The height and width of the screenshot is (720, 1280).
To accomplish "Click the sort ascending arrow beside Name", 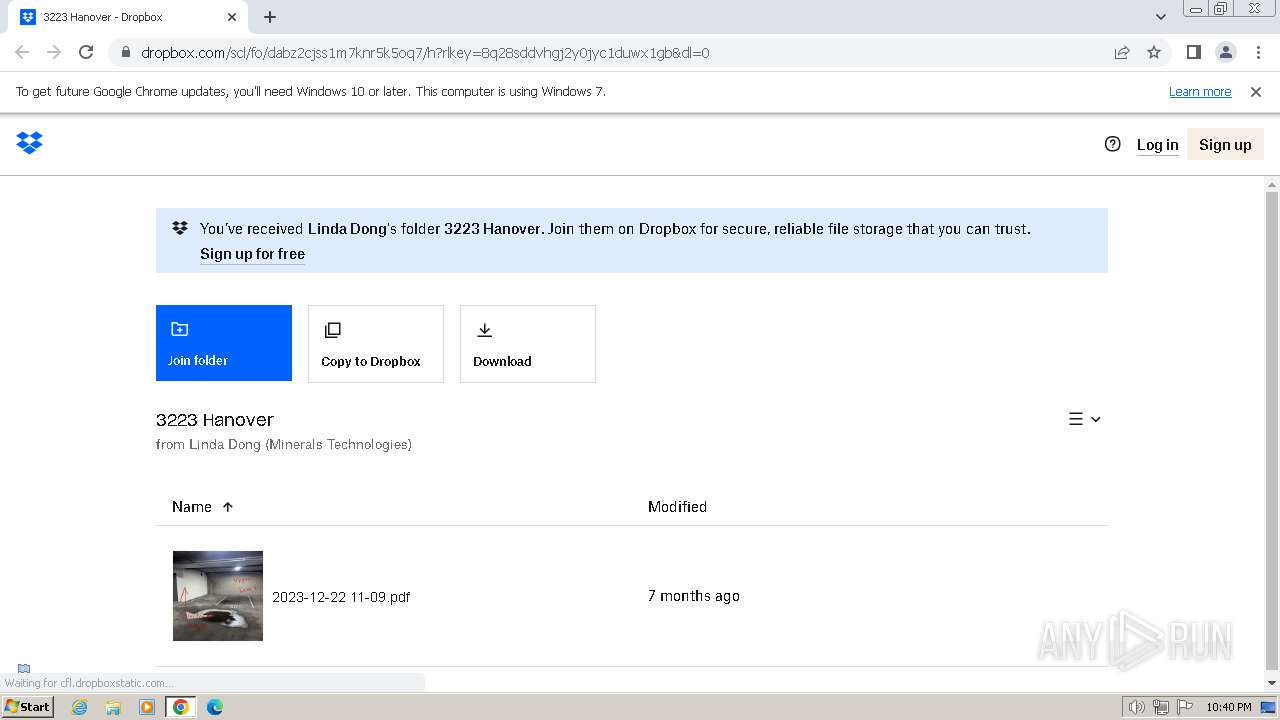I will (228, 507).
